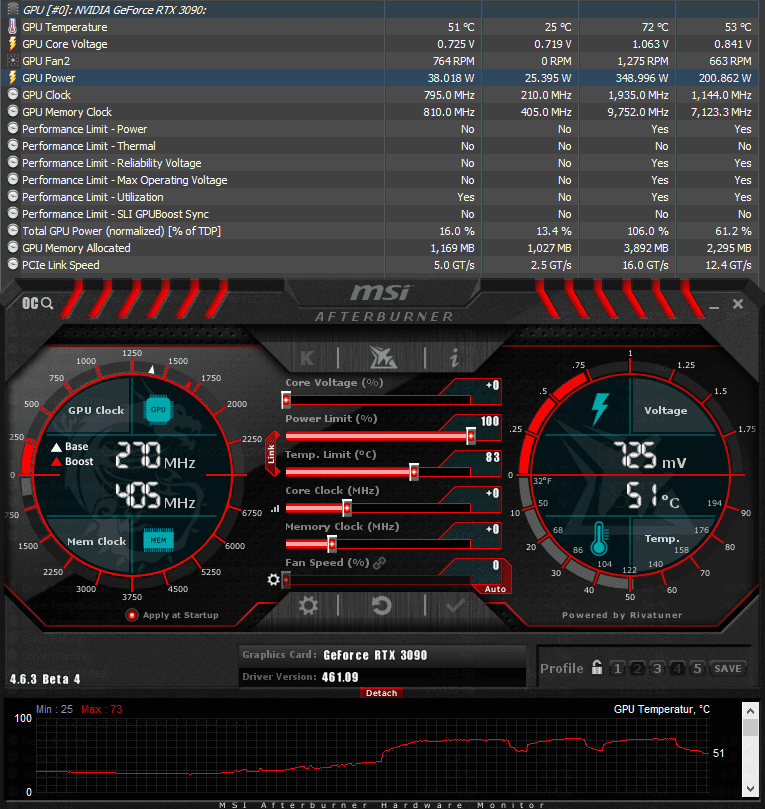Click the GPU Temperature sensor row icon
Viewport: 765px width, 809px height.
coord(13,27)
